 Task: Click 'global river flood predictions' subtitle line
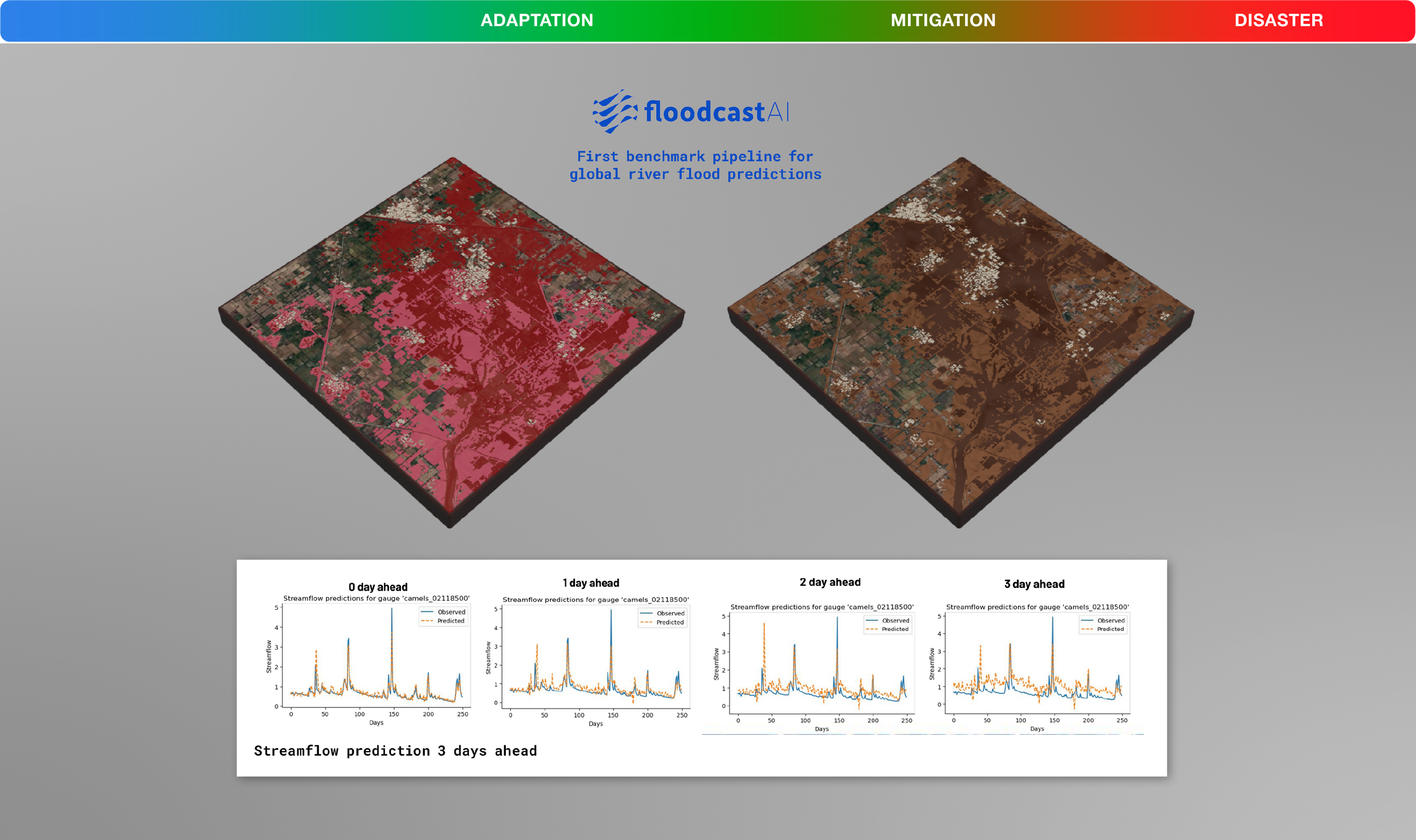[x=695, y=174]
